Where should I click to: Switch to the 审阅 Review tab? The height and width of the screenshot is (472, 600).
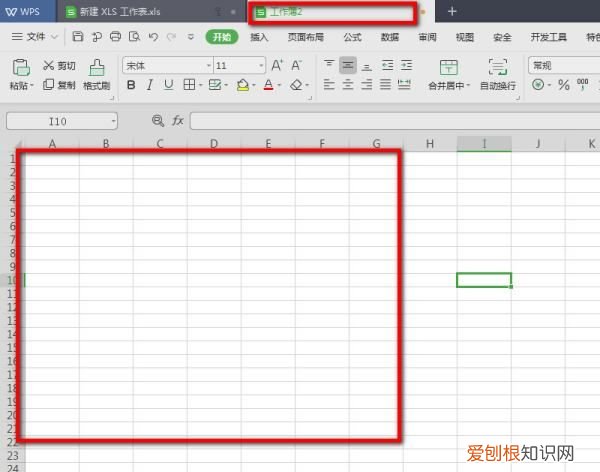427,37
